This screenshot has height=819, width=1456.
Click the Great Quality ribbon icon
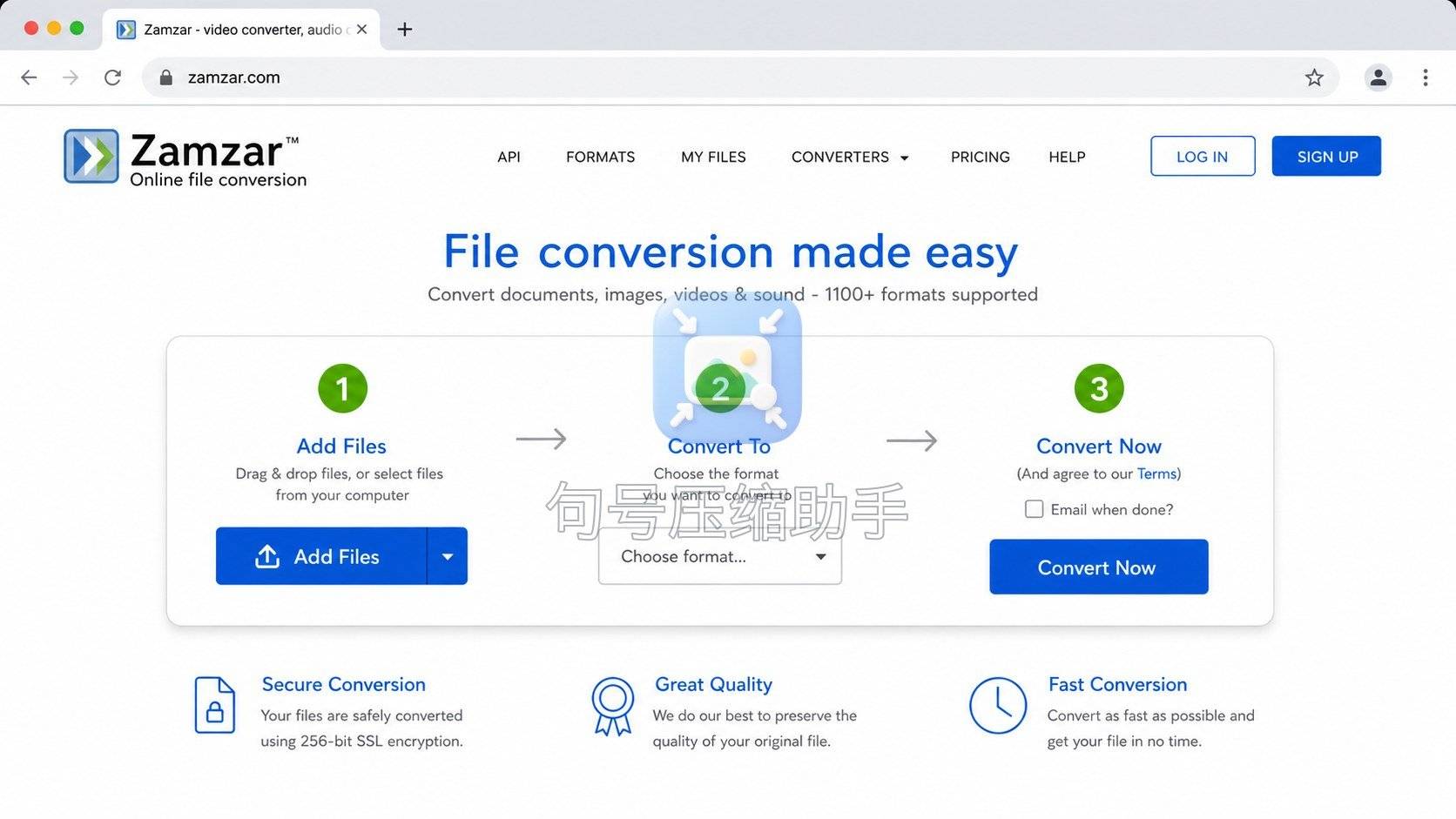pyautogui.click(x=613, y=706)
